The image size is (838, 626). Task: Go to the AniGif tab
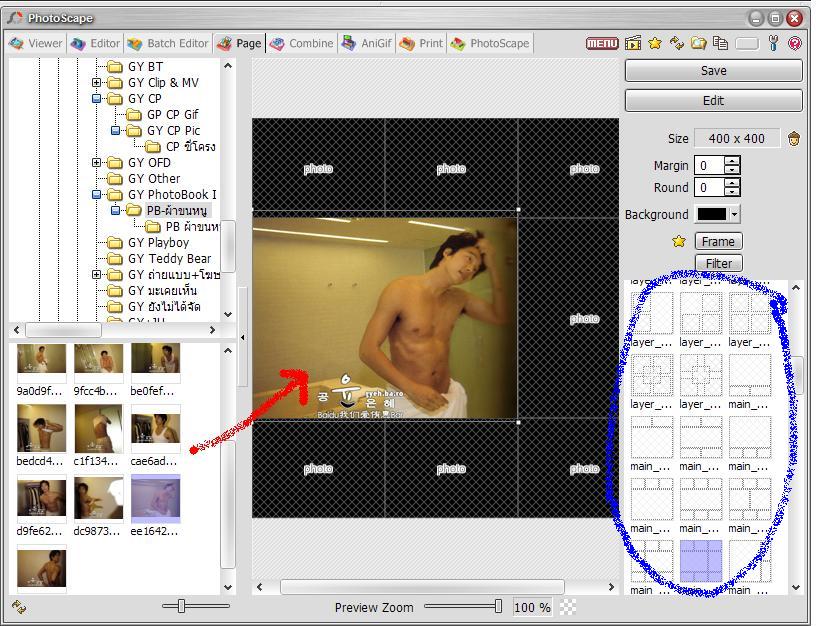click(x=367, y=43)
